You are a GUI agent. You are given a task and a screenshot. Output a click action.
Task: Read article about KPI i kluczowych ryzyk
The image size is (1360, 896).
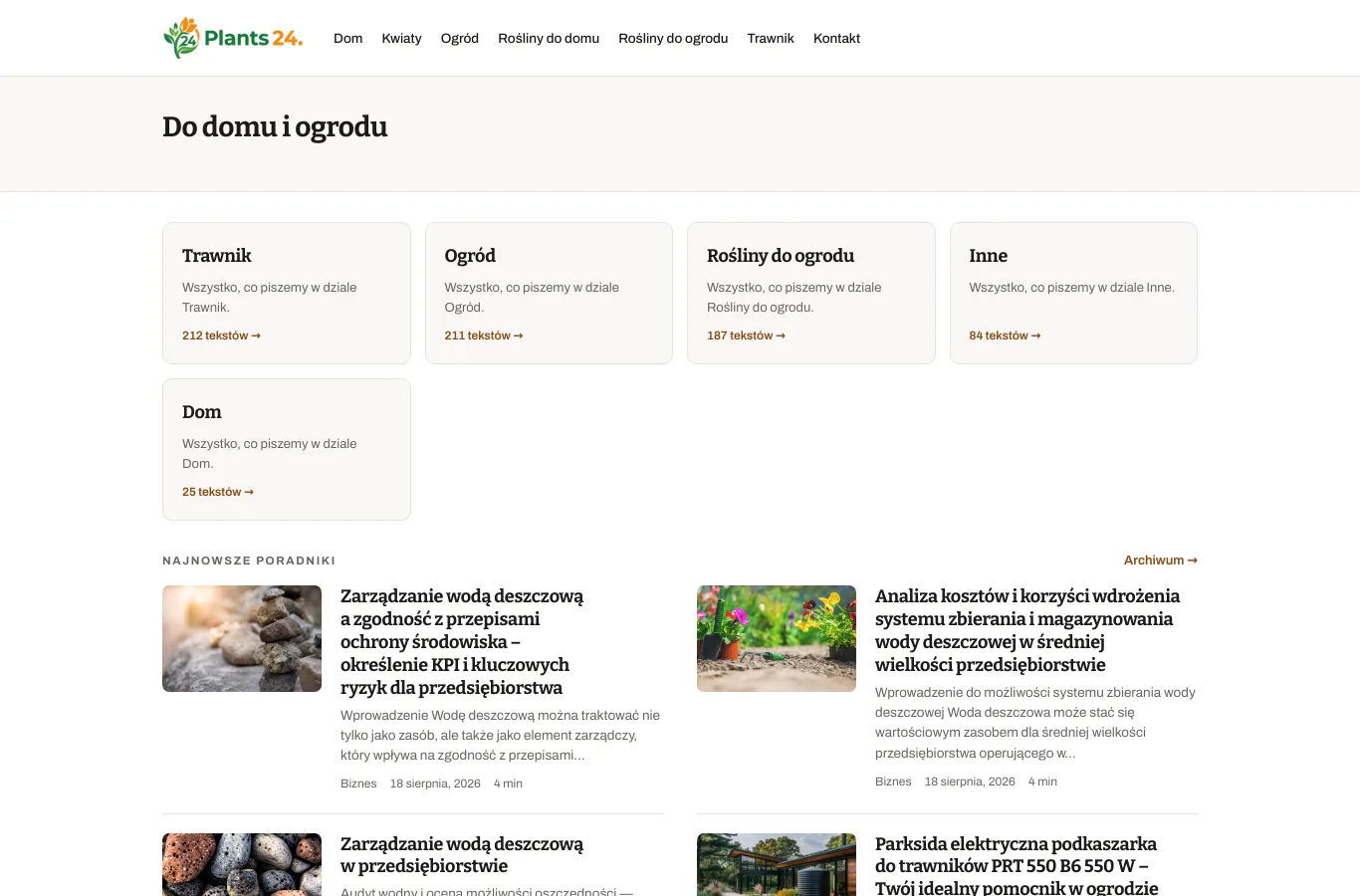(x=462, y=642)
